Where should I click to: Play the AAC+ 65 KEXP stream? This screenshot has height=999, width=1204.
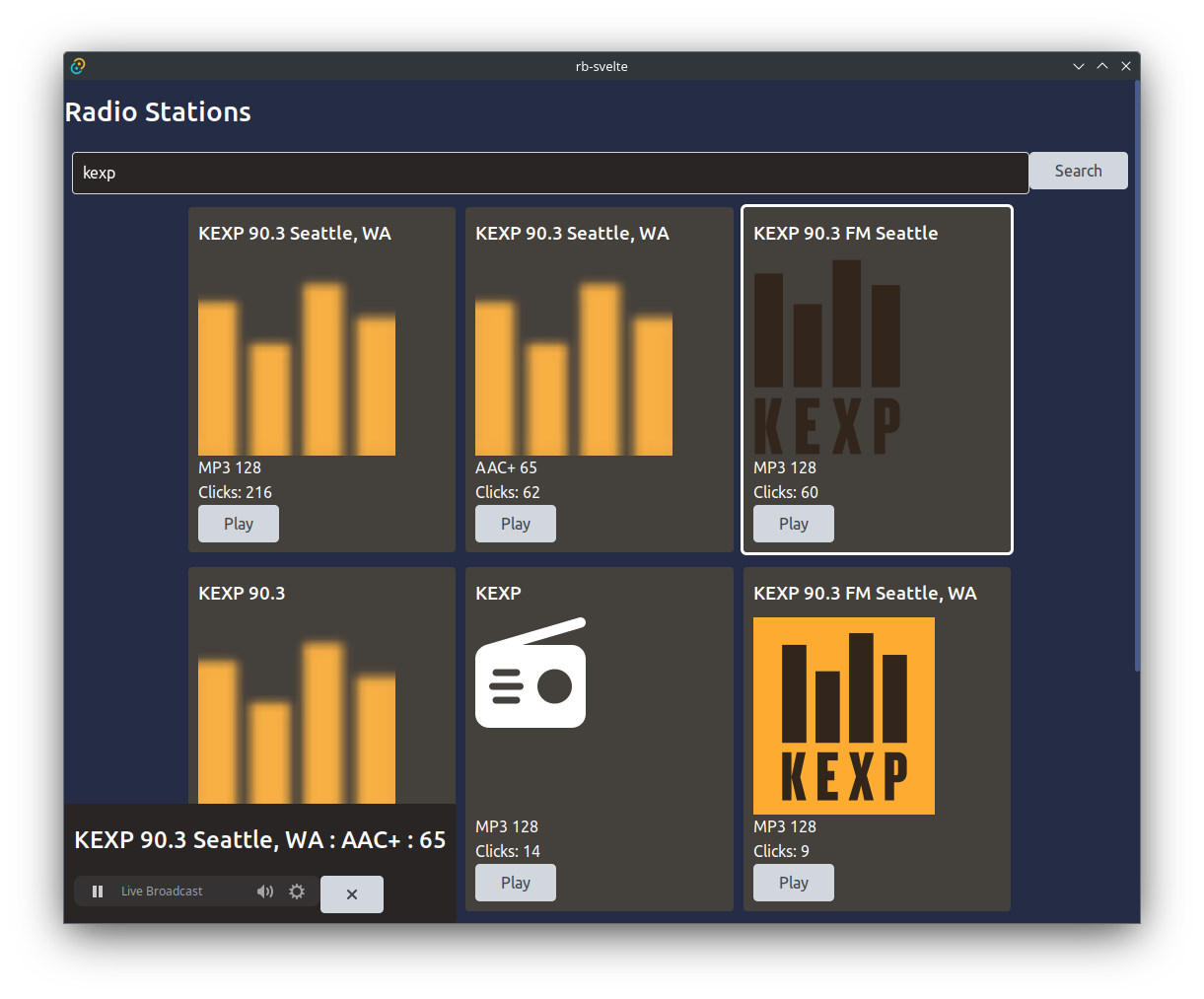(515, 524)
